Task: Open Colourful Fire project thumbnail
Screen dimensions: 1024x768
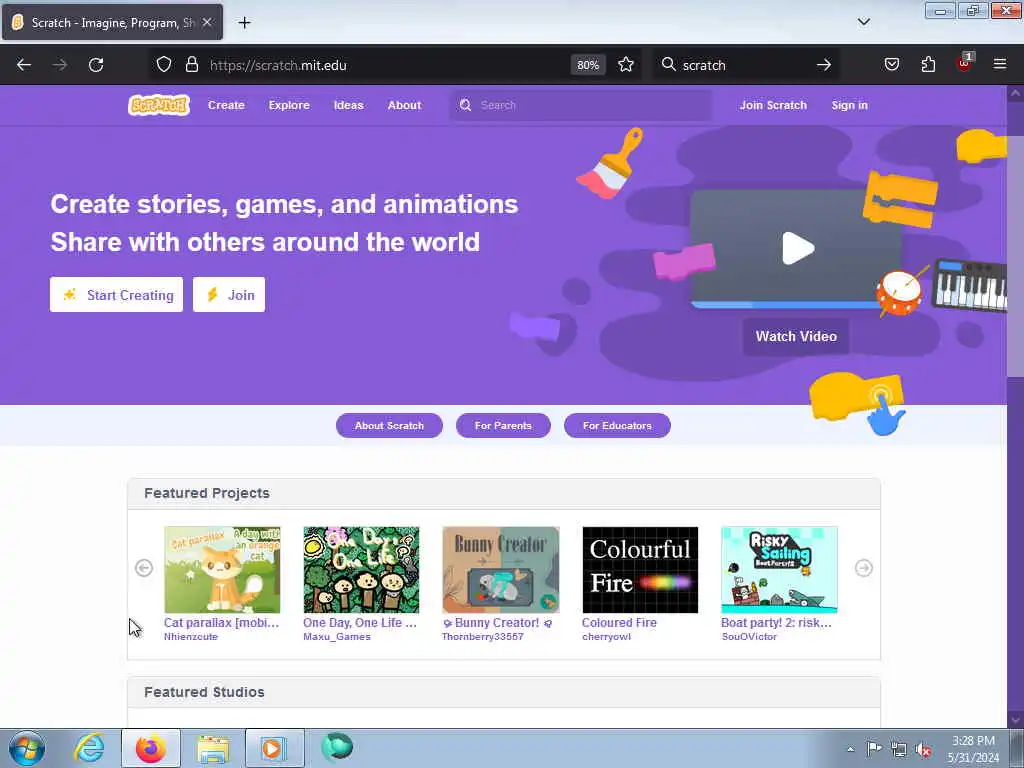Action: [x=640, y=570]
